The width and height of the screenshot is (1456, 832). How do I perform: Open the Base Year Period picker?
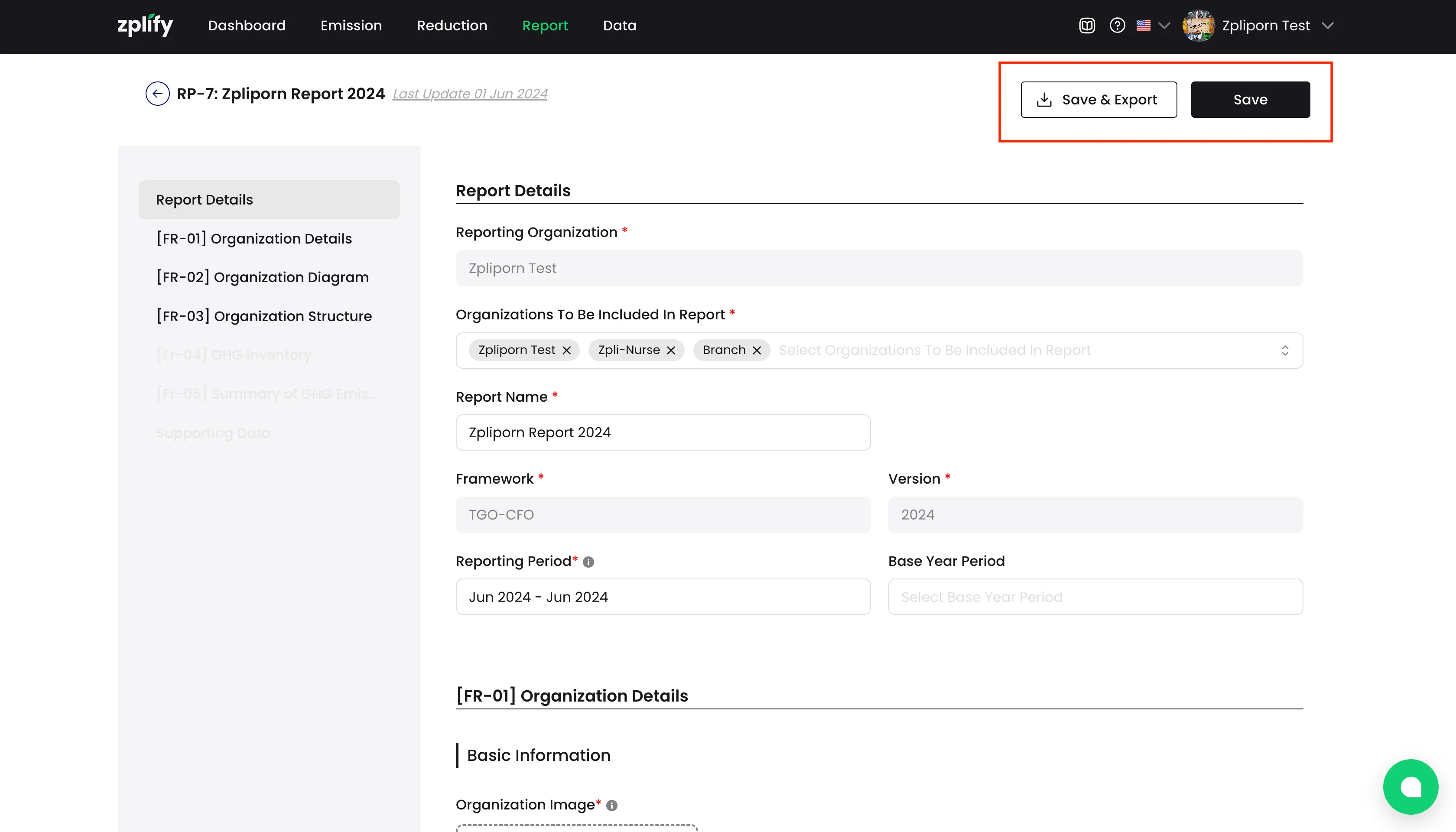click(x=1095, y=597)
